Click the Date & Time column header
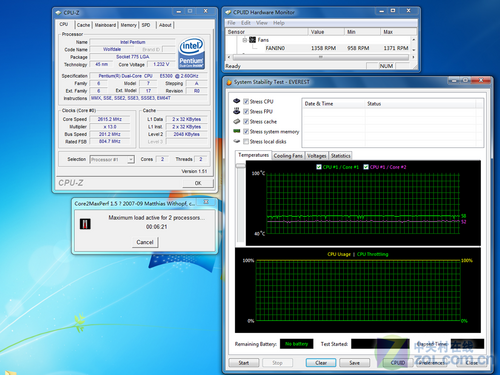Image resolution: width=500 pixels, height=375 pixels. [x=333, y=104]
